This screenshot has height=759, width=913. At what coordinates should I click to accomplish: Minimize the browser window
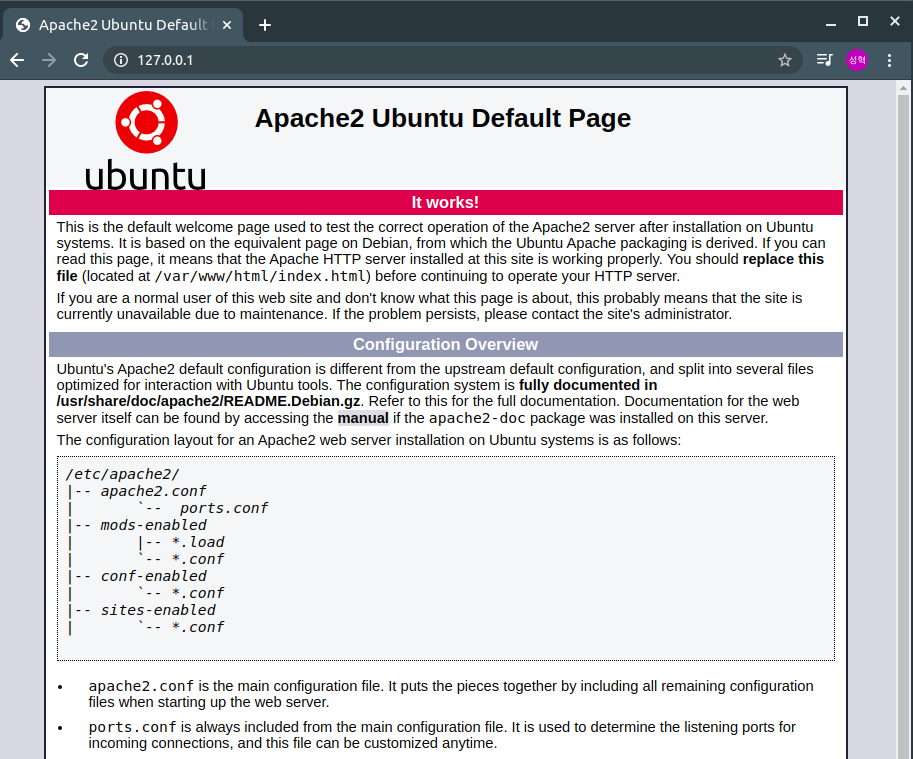(x=831, y=23)
